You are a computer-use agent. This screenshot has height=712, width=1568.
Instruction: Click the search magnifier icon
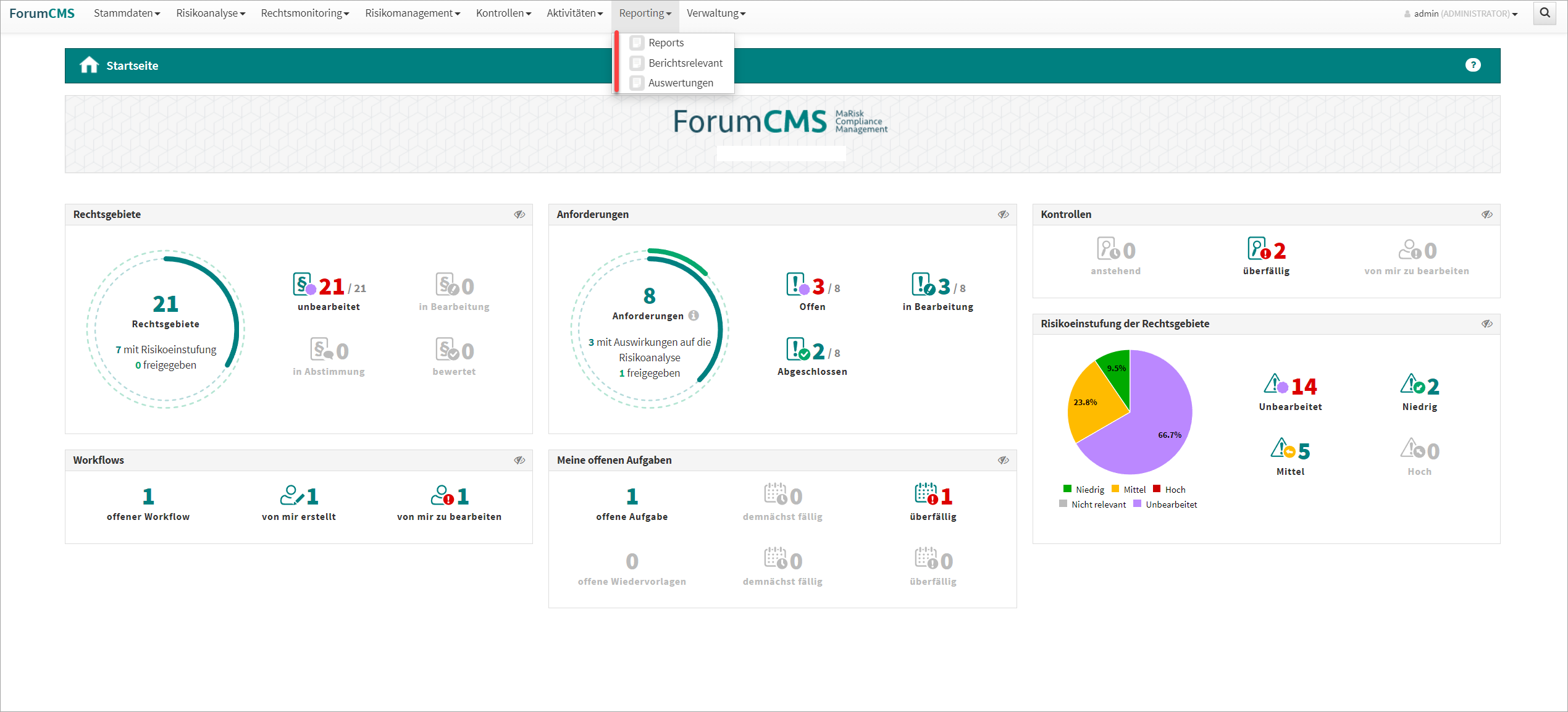click(1545, 13)
